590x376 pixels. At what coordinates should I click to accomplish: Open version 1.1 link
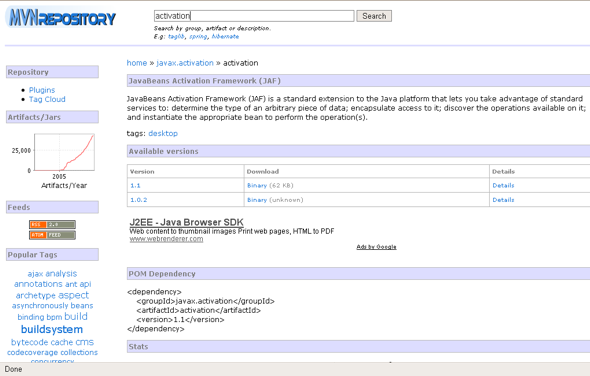(x=135, y=186)
